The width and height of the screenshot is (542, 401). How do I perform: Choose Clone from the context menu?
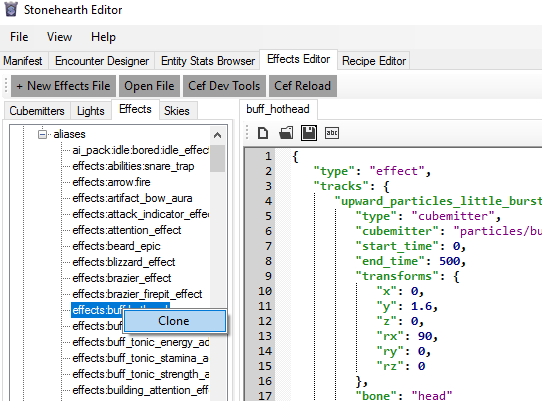[175, 321]
